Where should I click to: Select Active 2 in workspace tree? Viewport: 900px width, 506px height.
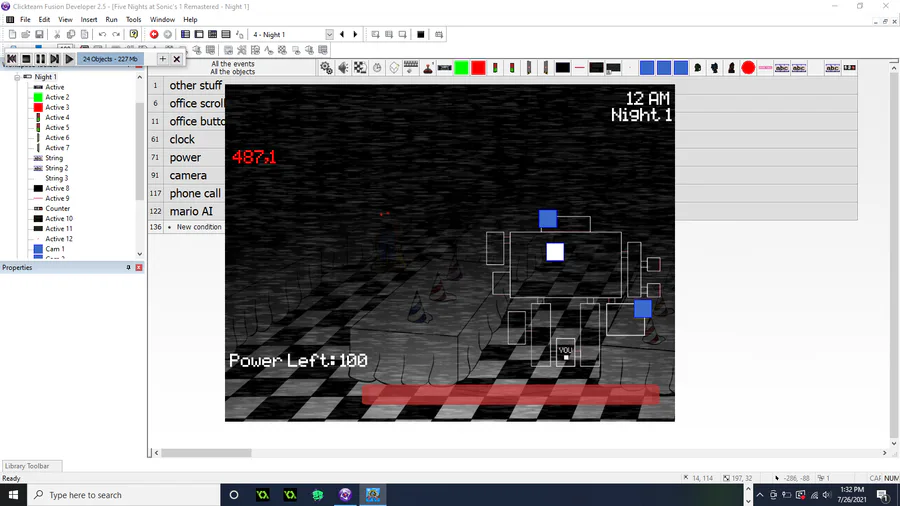coord(57,97)
